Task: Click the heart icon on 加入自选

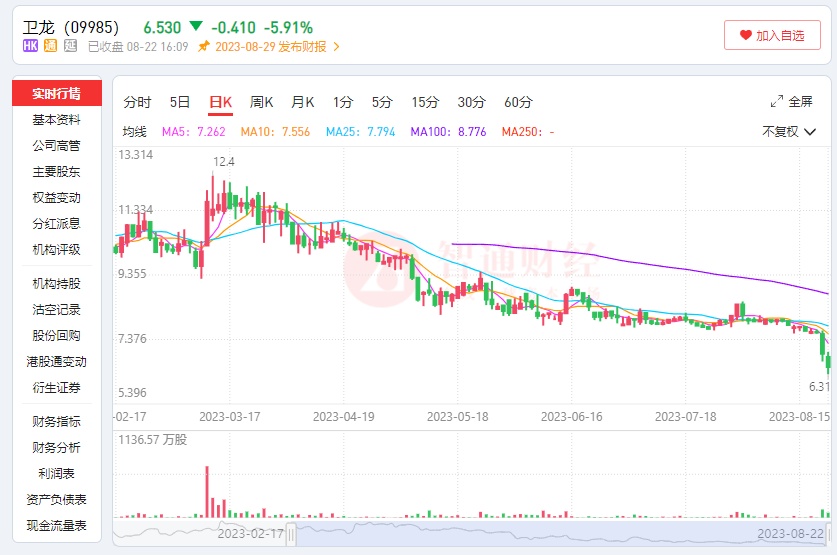Action: (746, 35)
